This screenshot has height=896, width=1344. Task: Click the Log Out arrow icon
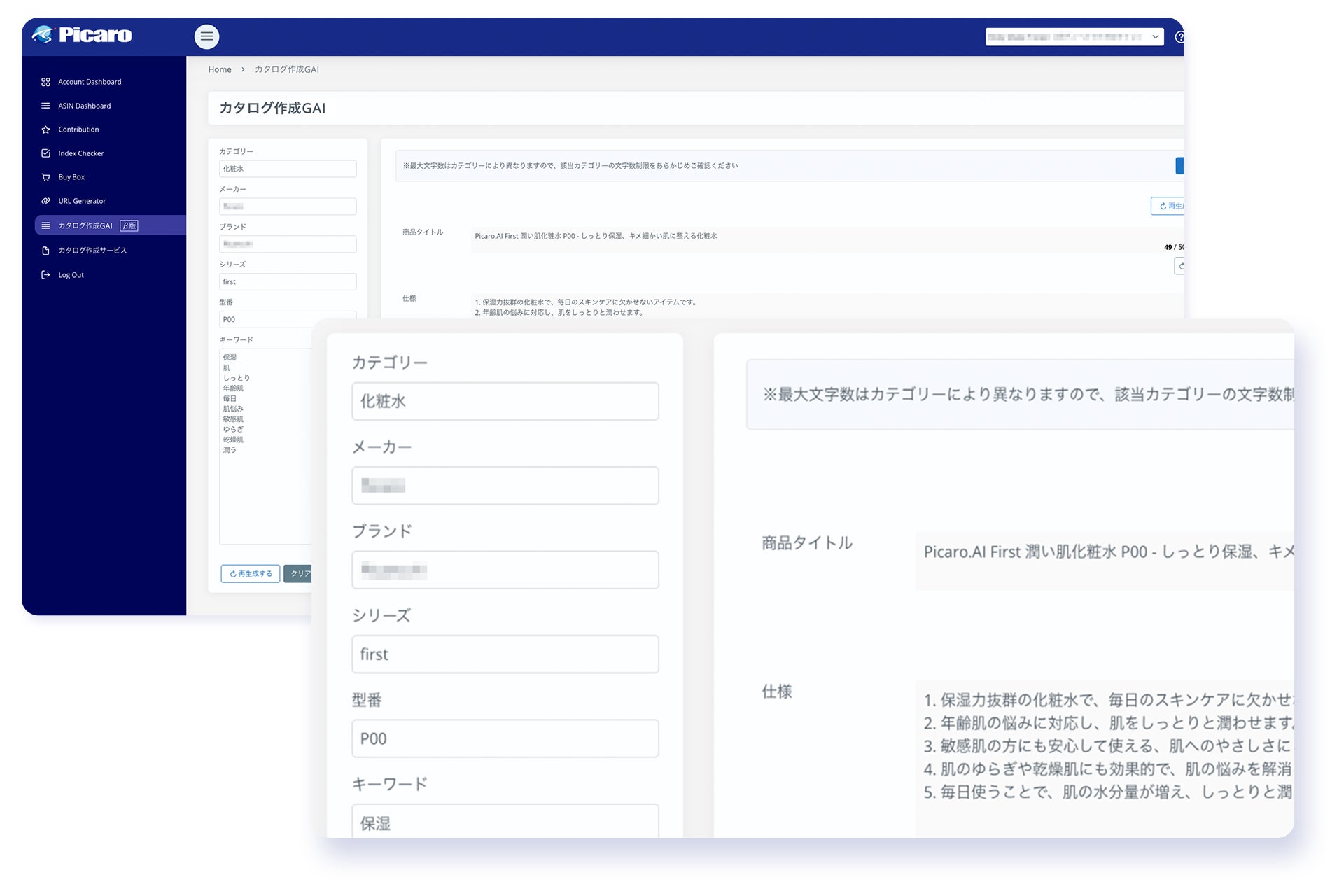tap(45, 275)
